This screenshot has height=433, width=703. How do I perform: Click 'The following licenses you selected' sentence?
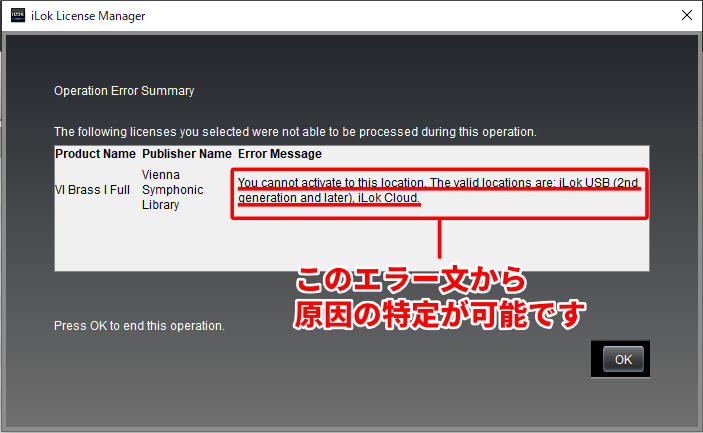(295, 132)
